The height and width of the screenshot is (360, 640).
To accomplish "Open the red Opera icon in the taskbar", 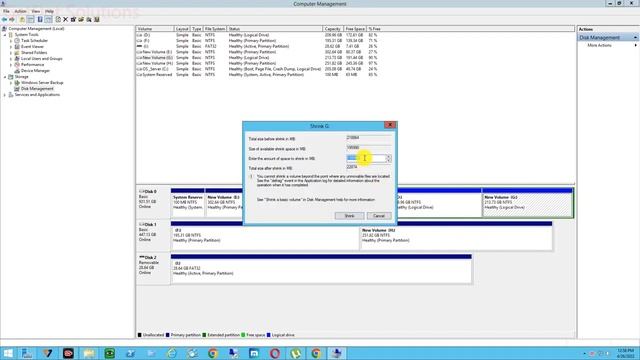I will (x=275, y=353).
